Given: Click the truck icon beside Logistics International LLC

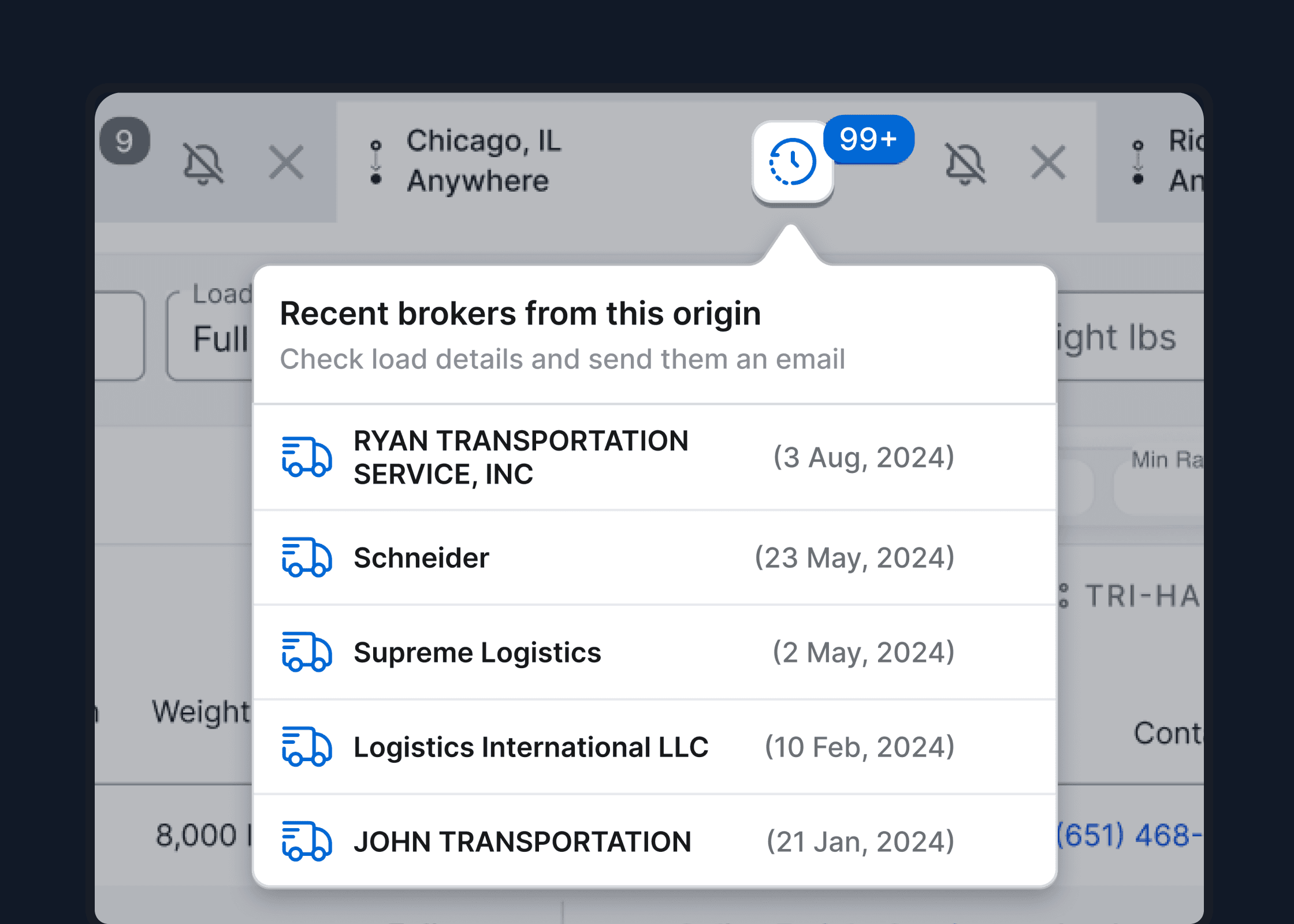Looking at the screenshot, I should [x=306, y=747].
